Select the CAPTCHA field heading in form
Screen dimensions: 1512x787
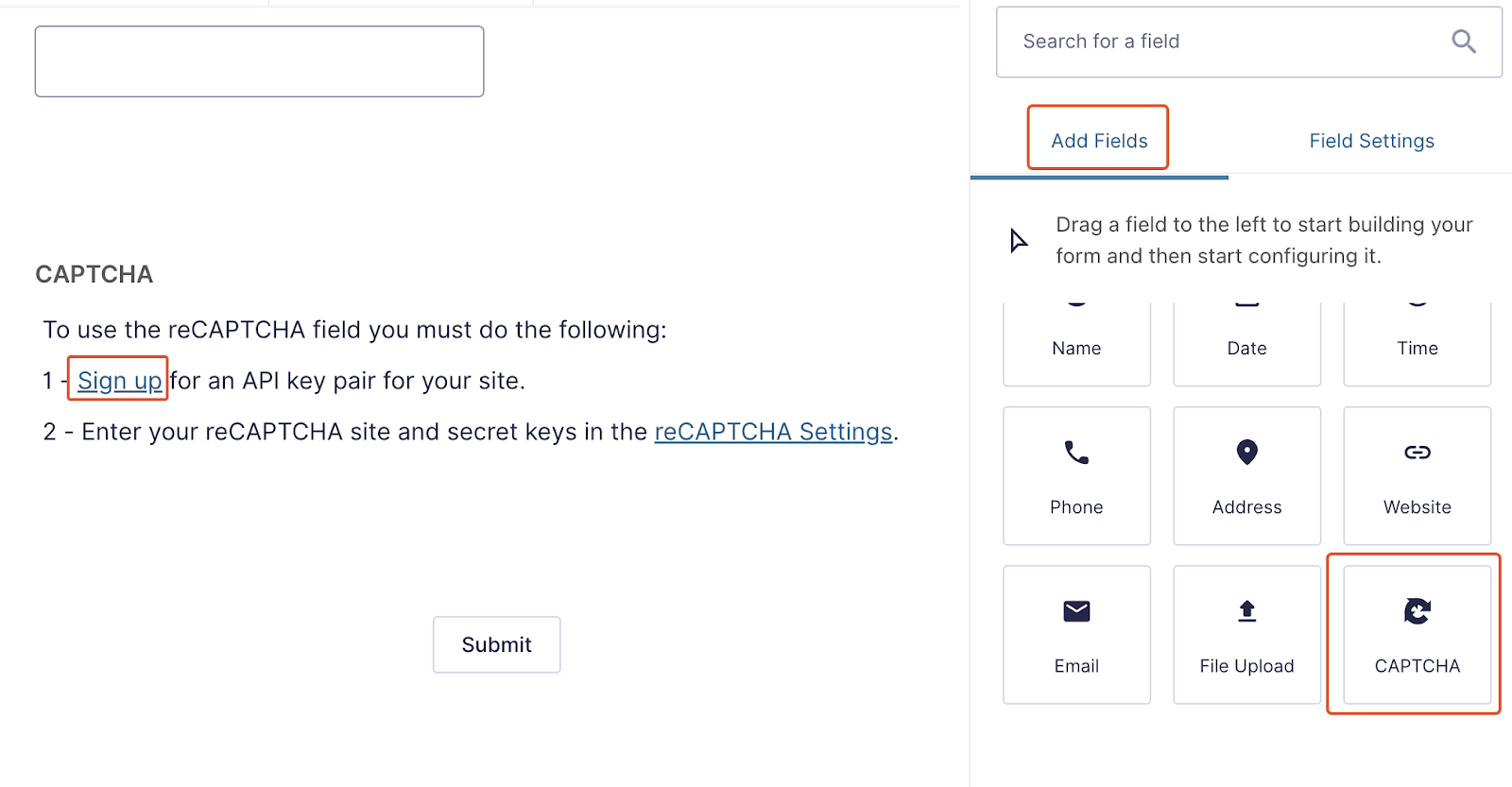94,274
